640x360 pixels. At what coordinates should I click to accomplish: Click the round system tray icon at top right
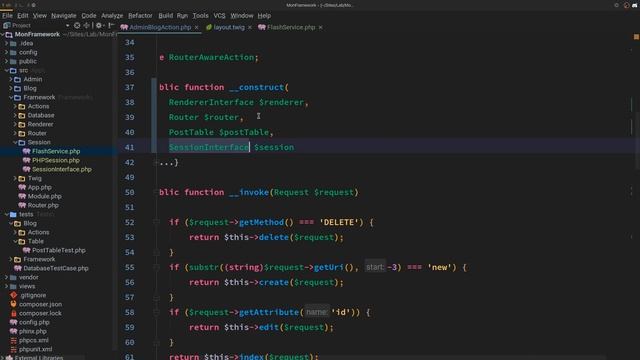pos(627,5)
